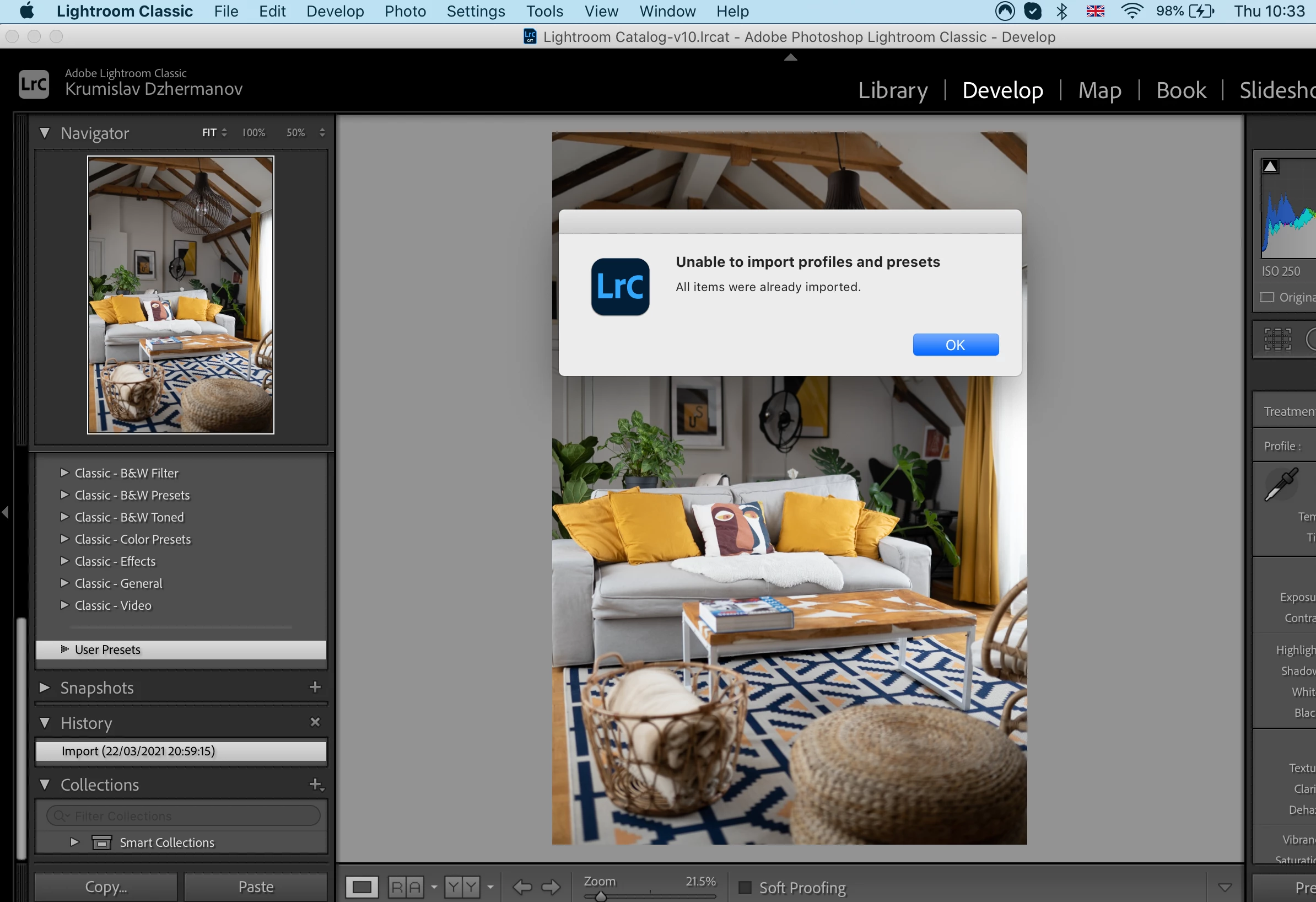Toggle left panel visibility arrow
Viewport: 1316px width, 902px height.
pos(5,512)
